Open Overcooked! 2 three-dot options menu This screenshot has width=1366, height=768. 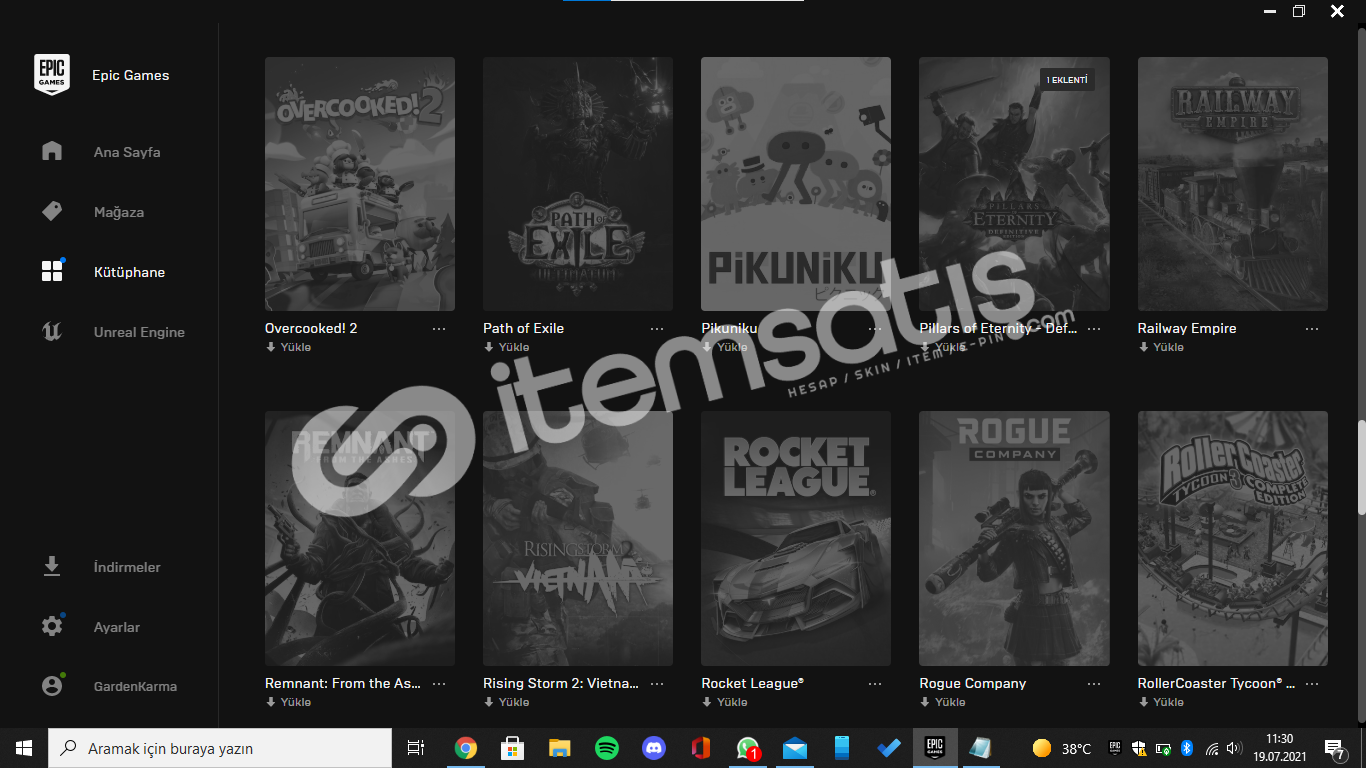[x=439, y=329]
